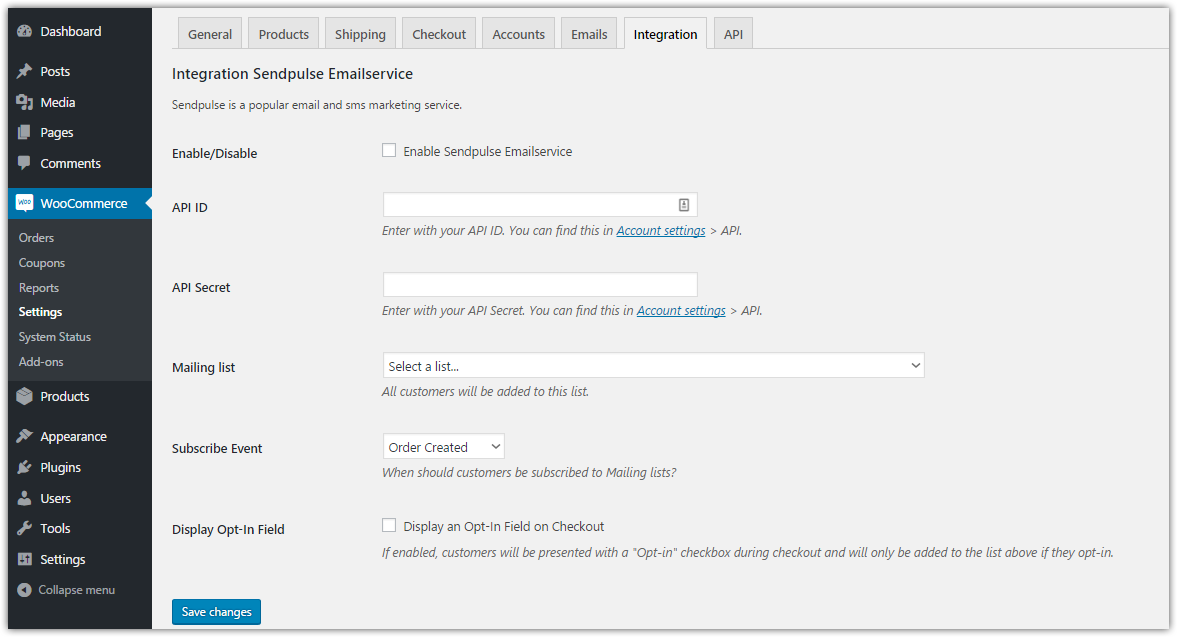Collapse the admin sidebar menu

(66, 590)
